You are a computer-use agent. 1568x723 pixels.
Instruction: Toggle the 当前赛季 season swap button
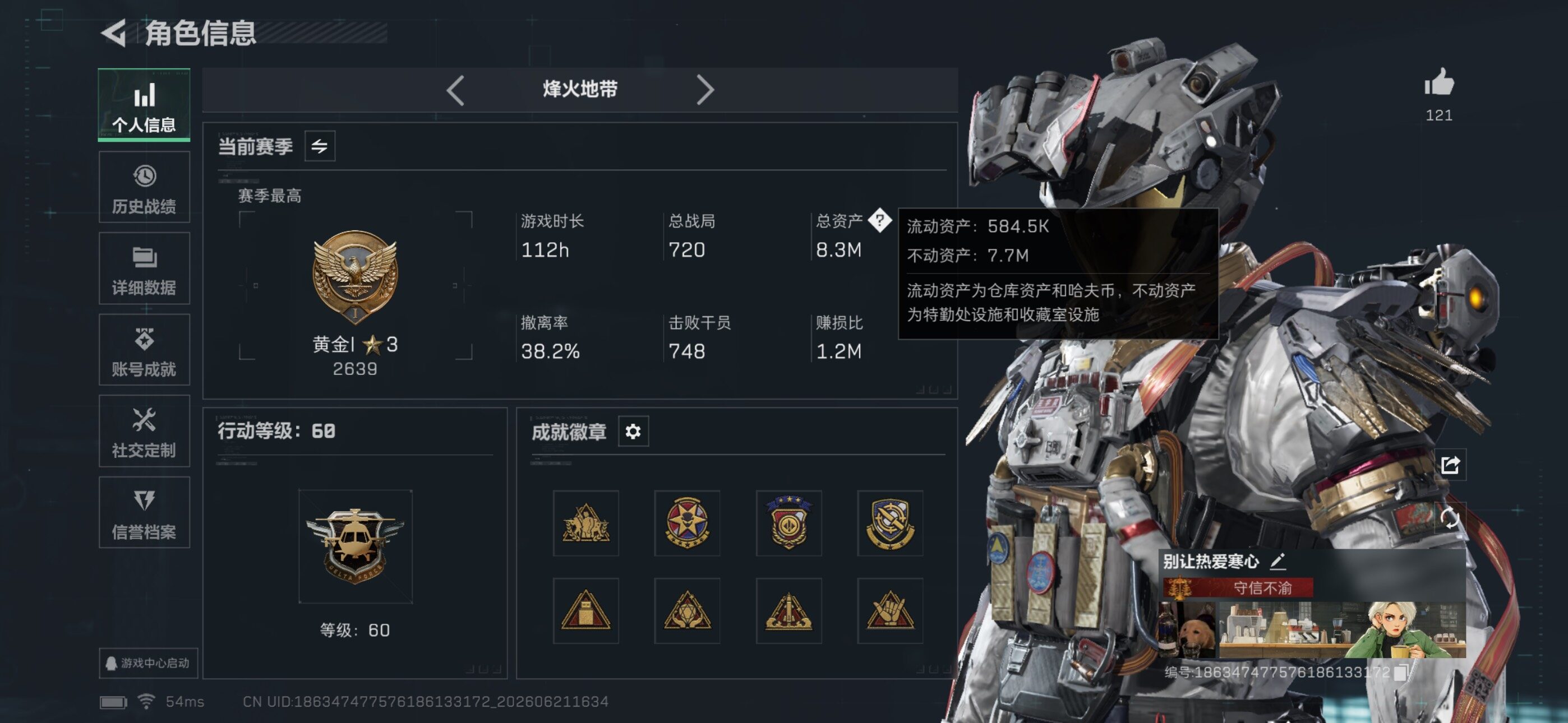(x=320, y=146)
